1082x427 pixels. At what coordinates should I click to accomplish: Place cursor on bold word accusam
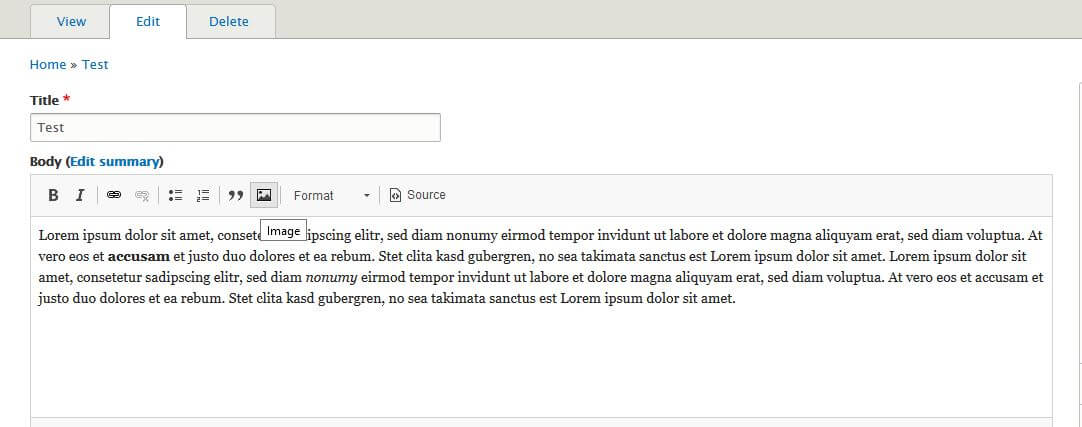(x=139, y=257)
